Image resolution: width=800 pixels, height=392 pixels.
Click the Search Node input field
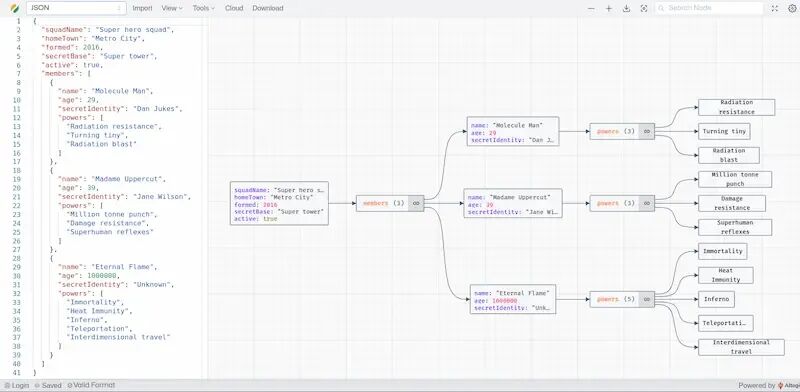pyautogui.click(x=709, y=8)
